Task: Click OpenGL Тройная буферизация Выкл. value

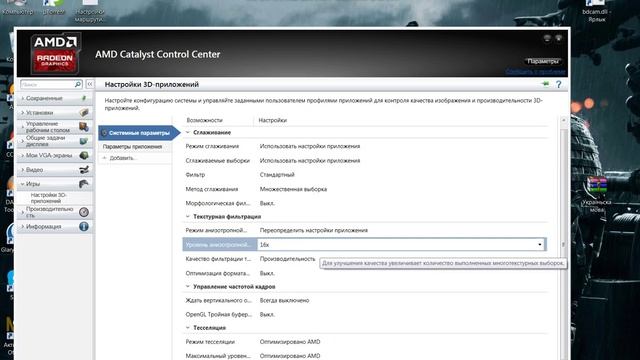Action: (x=267, y=315)
